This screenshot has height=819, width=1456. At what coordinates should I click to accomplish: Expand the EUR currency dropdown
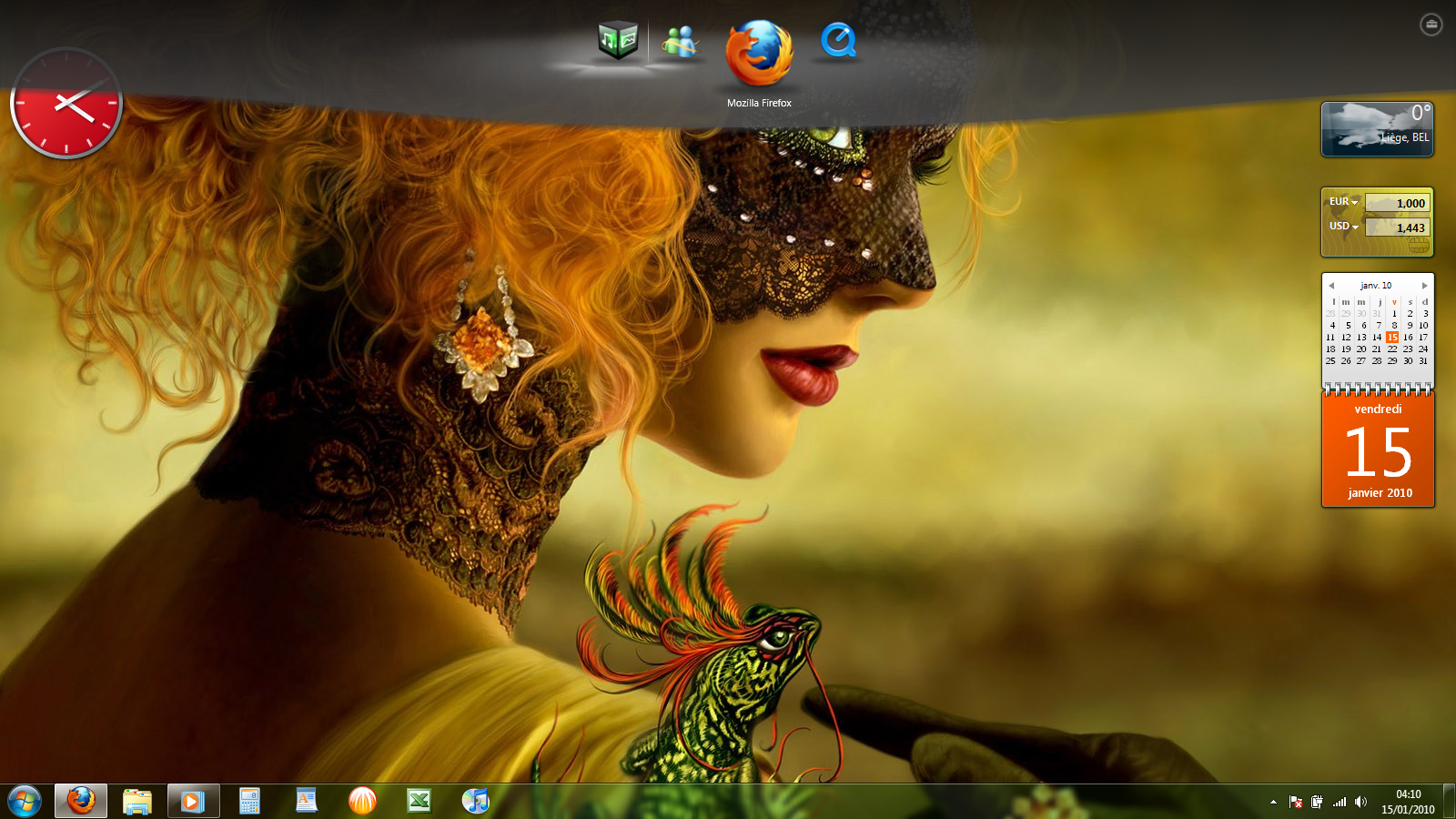tap(1343, 202)
